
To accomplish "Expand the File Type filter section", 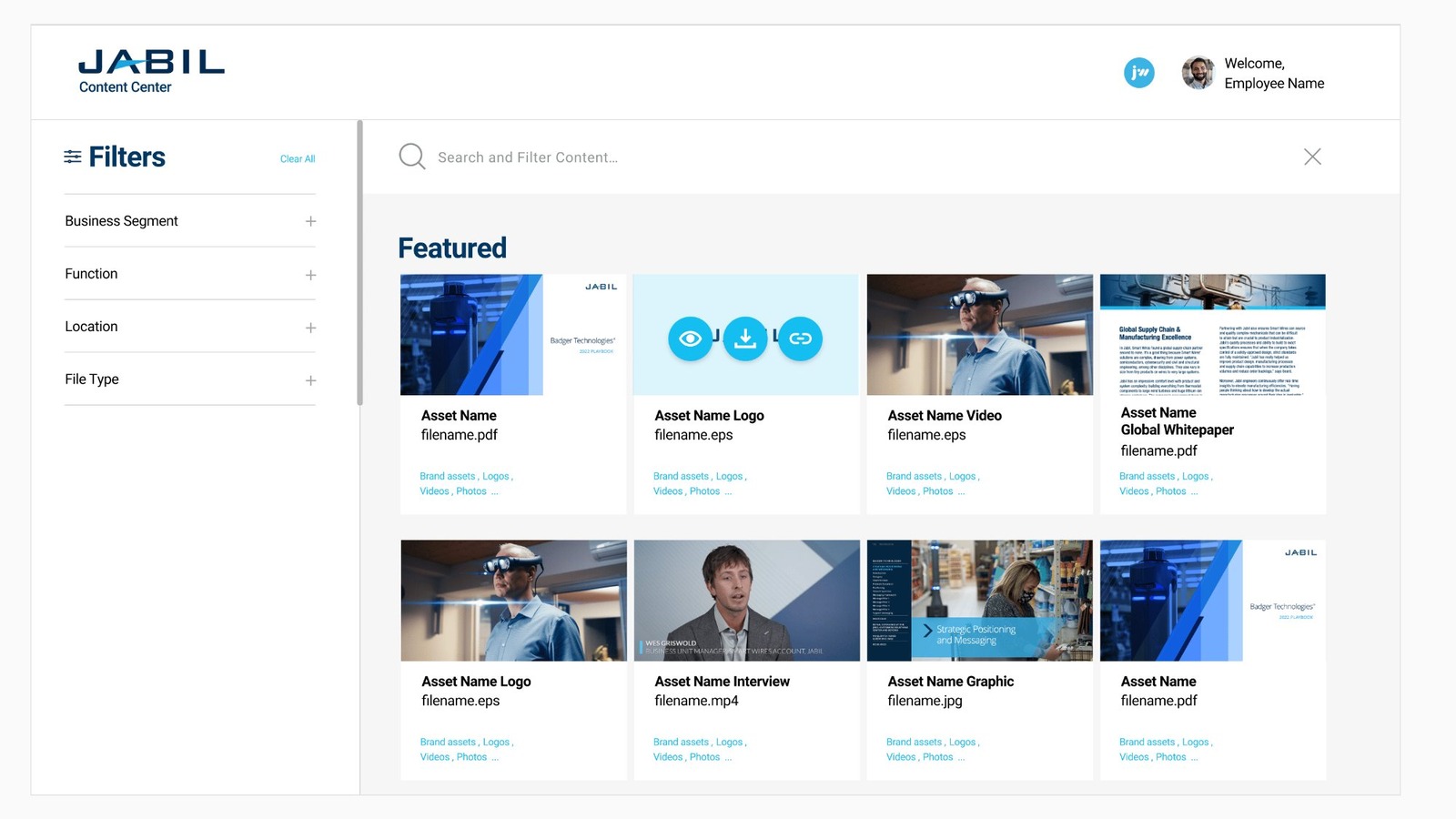I will (310, 379).
